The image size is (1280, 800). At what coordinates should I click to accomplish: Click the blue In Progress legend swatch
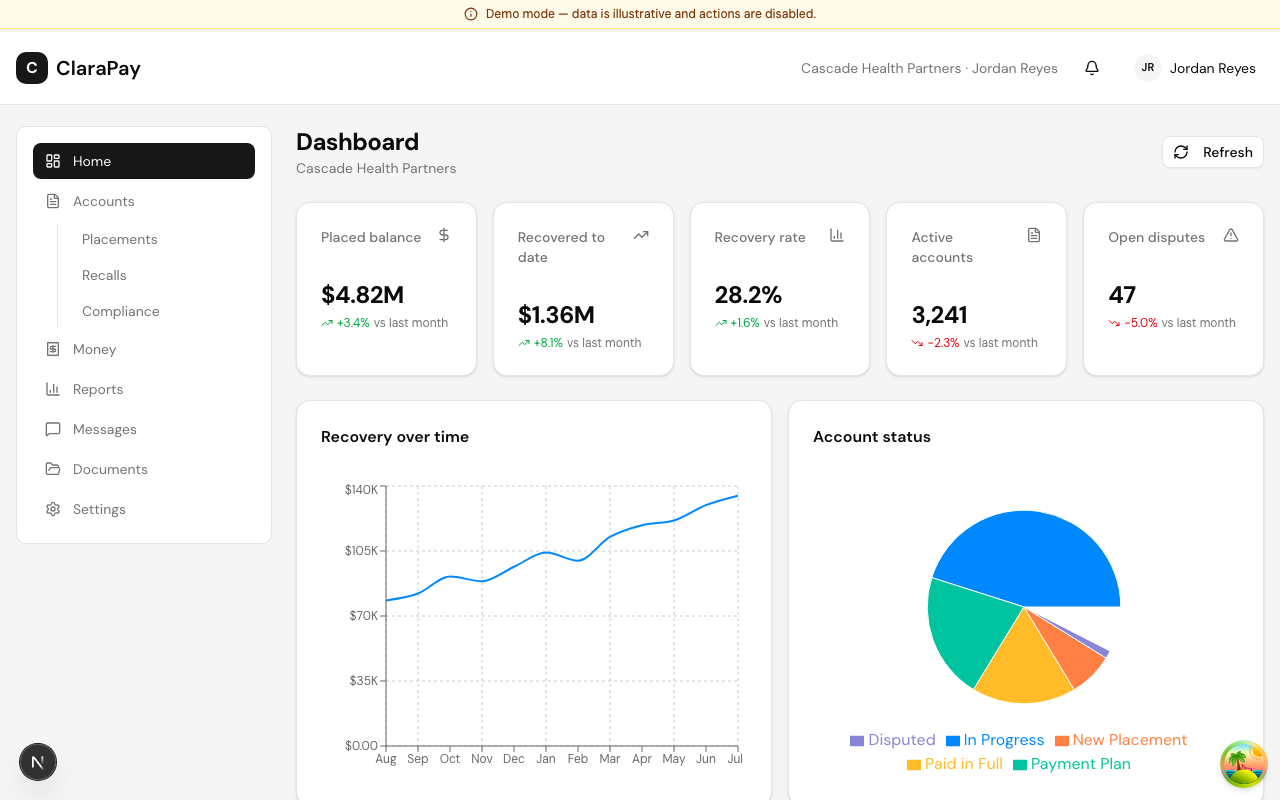tap(953, 741)
